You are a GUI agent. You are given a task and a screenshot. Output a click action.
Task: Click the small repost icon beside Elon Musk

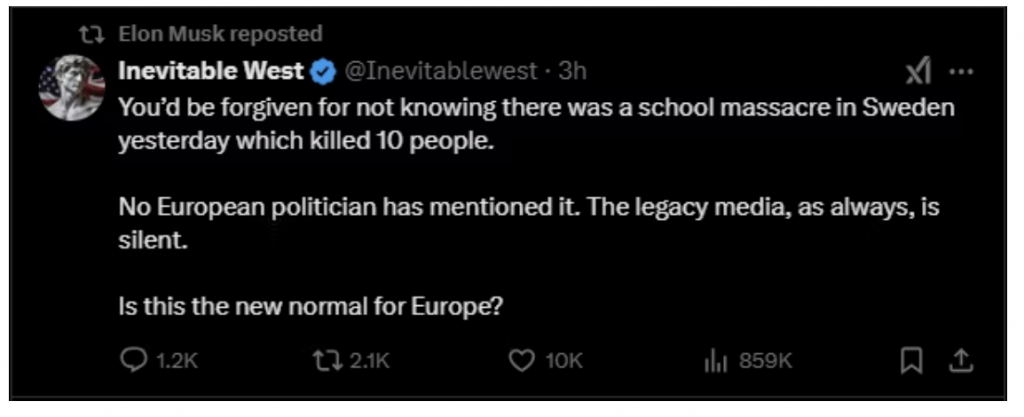pos(92,35)
